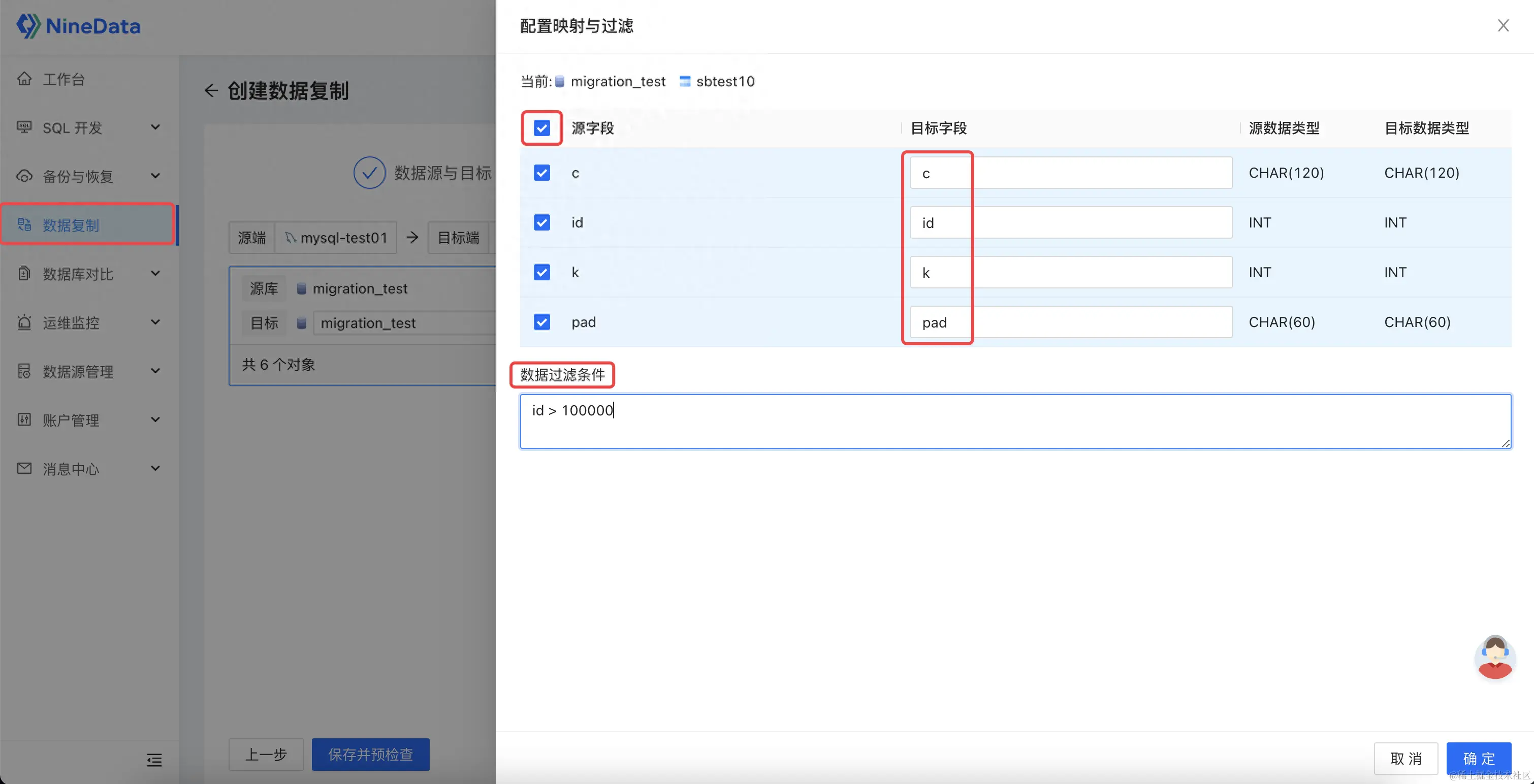1534x784 pixels.
Task: Click the 取消 cancel button
Action: [x=1405, y=758]
